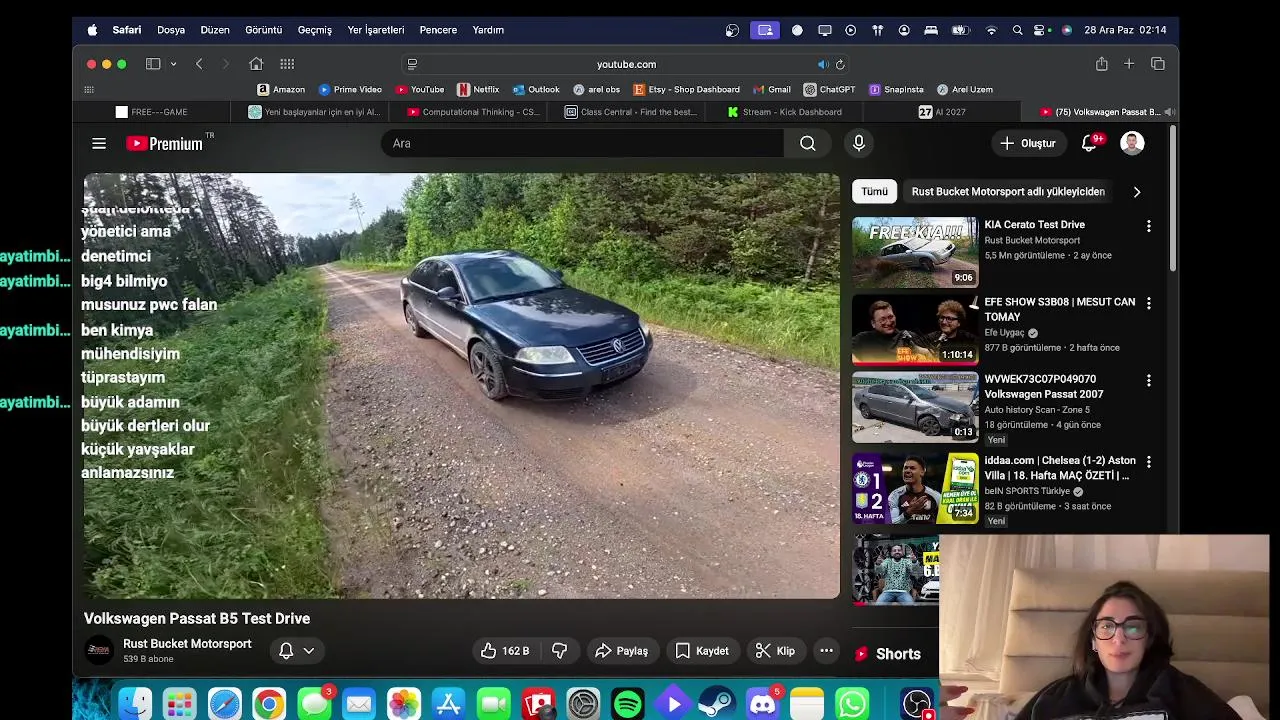Screen dimensions: 1280x720
Task: Open Rust Bucket Motorsport channel avatar
Action: [x=99, y=650]
